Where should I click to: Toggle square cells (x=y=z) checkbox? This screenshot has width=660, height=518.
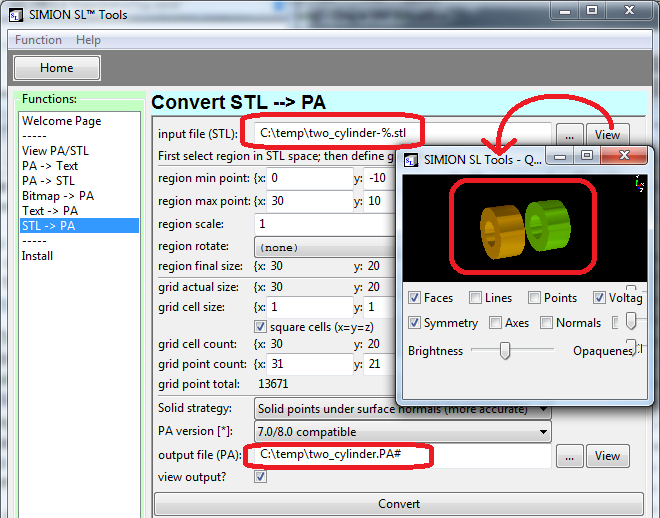pos(260,327)
